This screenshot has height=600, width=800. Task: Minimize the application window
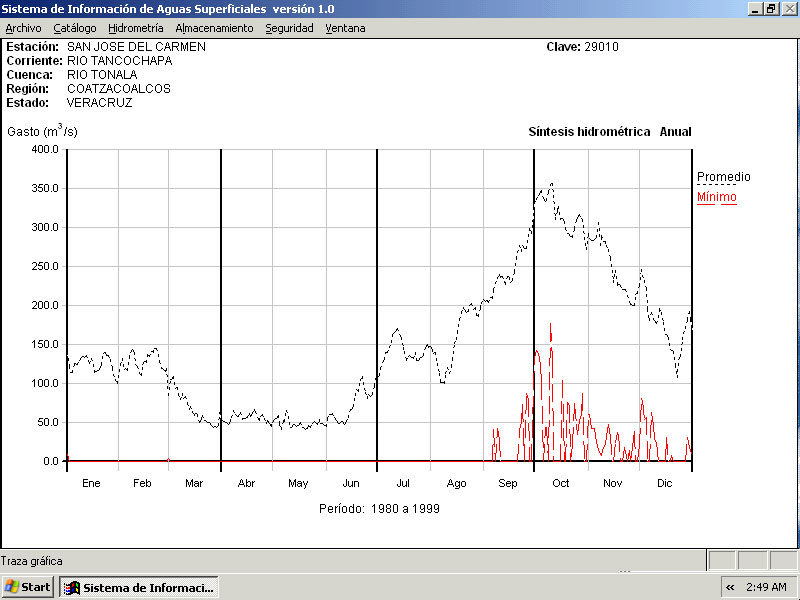coord(755,8)
